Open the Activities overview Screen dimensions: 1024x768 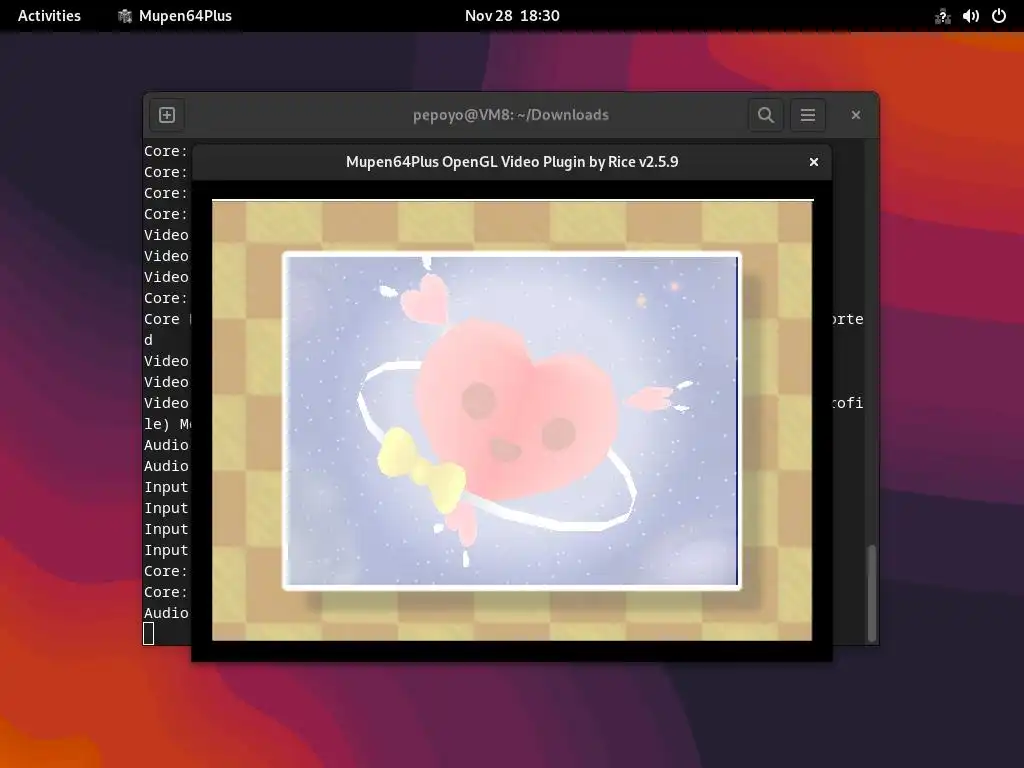pyautogui.click(x=49, y=16)
